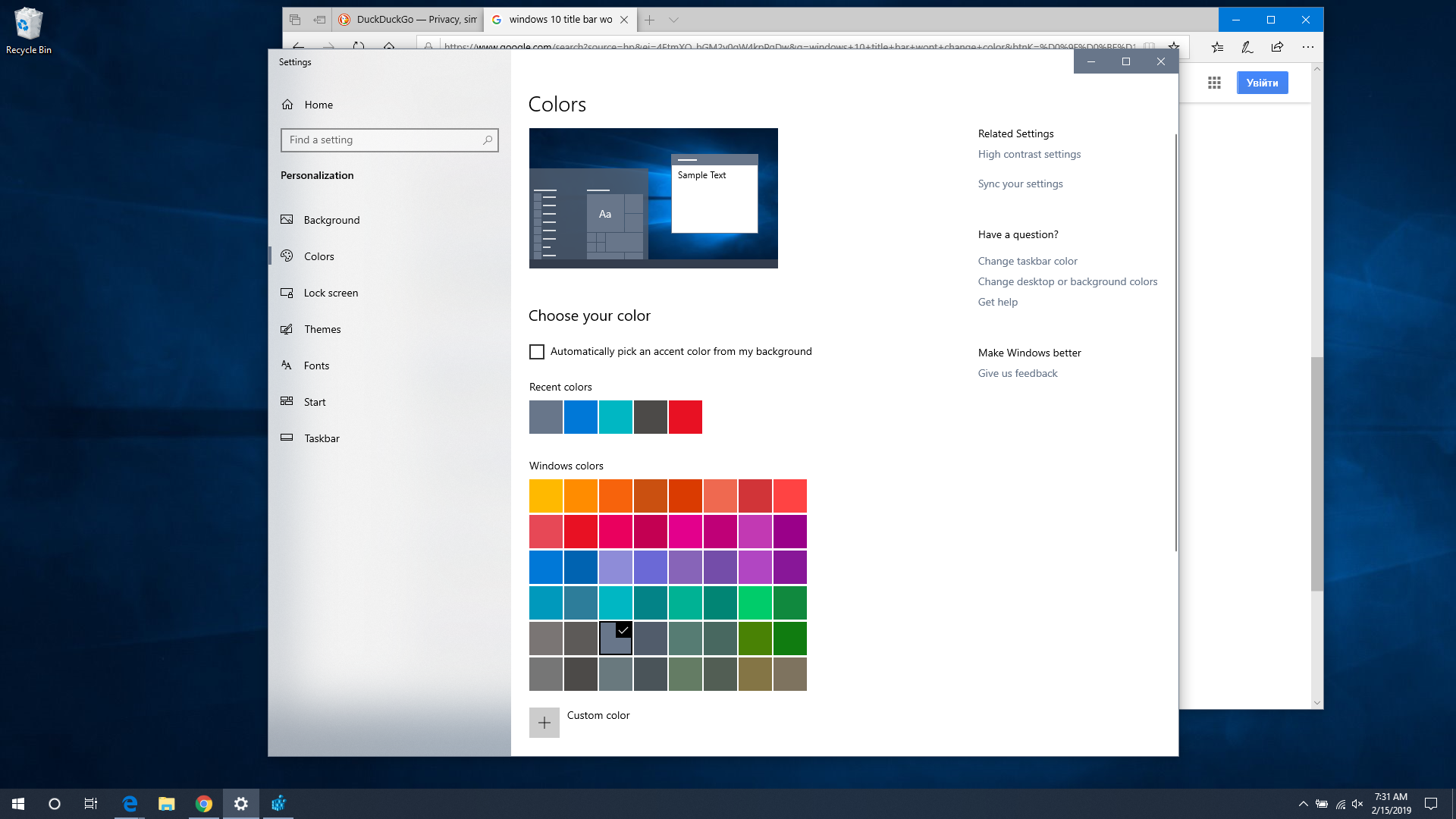This screenshot has height=819, width=1456.
Task: Open Edge Settings and more menu
Action: pyautogui.click(x=1307, y=47)
